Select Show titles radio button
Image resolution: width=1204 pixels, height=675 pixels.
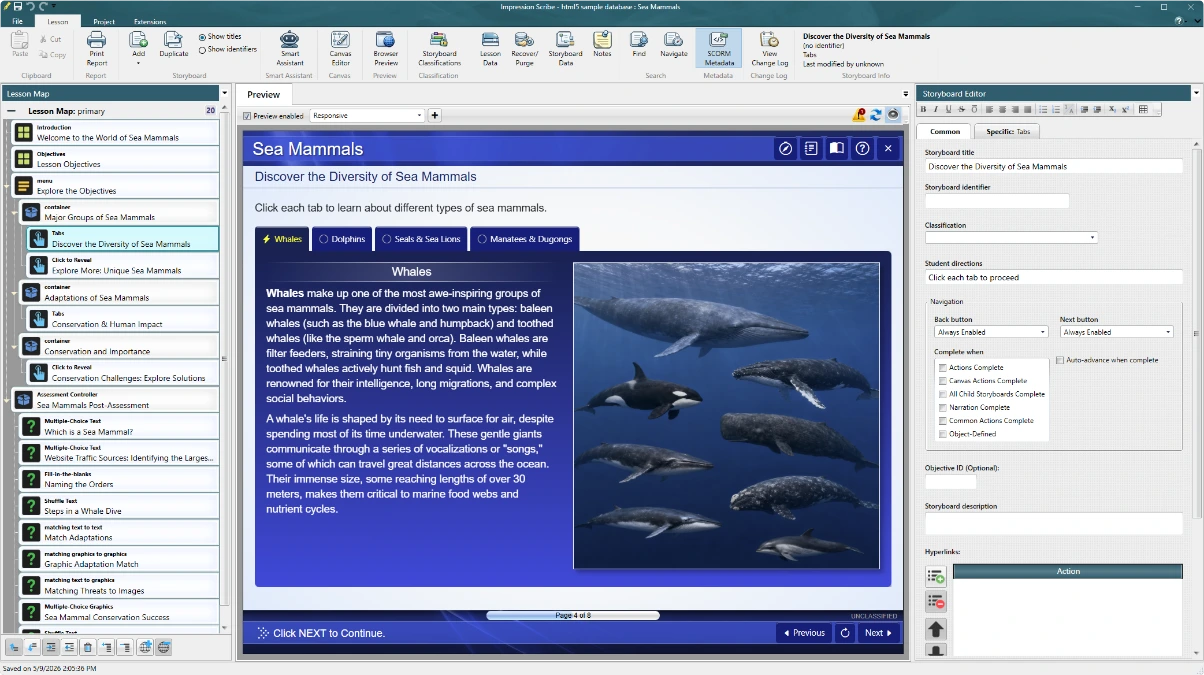pyautogui.click(x=203, y=37)
